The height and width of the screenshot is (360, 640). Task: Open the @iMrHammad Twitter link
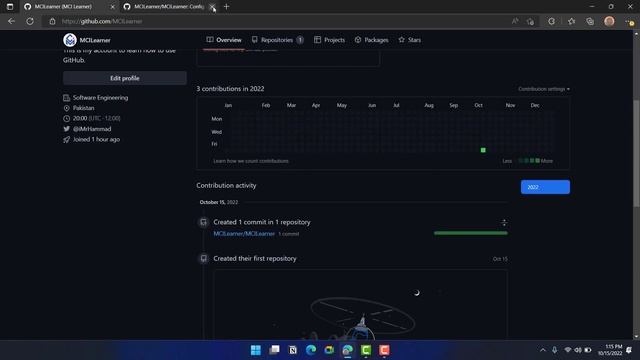click(92, 129)
